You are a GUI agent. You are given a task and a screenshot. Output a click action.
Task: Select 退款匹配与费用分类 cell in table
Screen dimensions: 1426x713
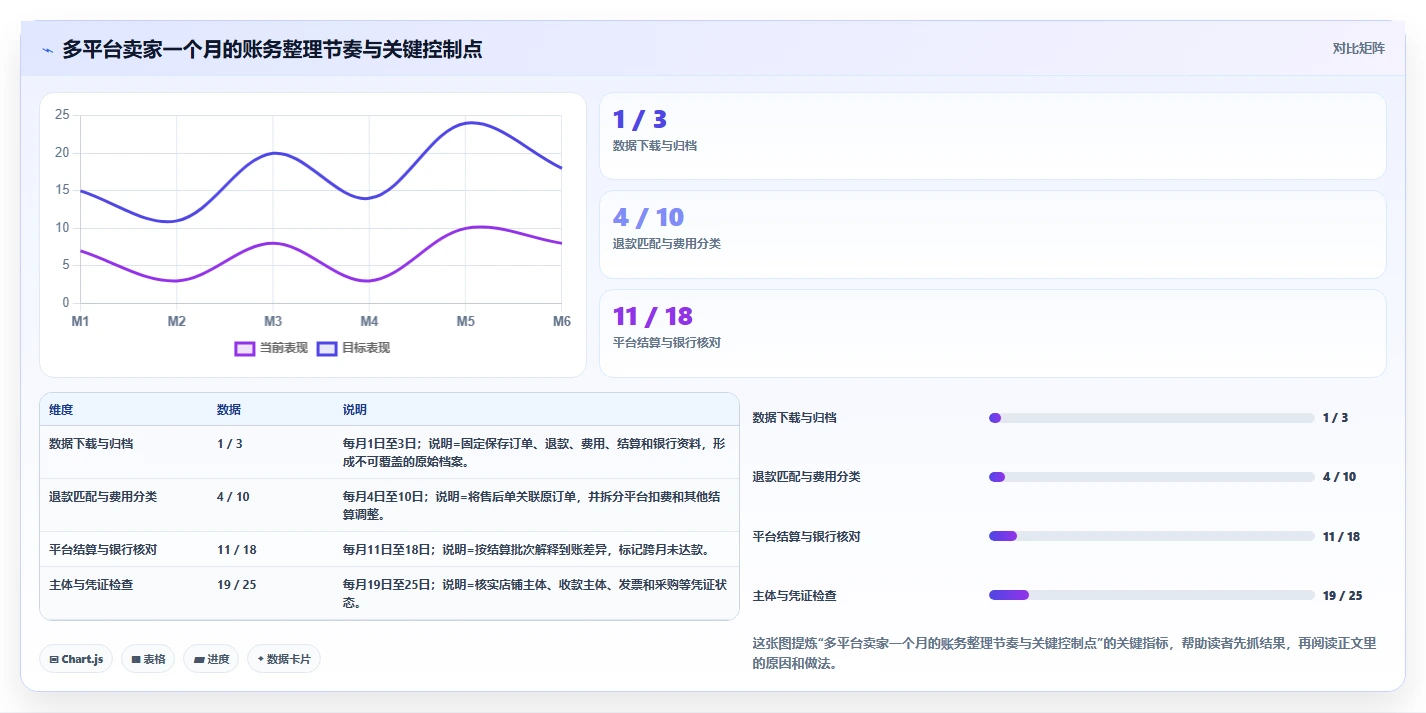pyautogui.click(x=103, y=497)
